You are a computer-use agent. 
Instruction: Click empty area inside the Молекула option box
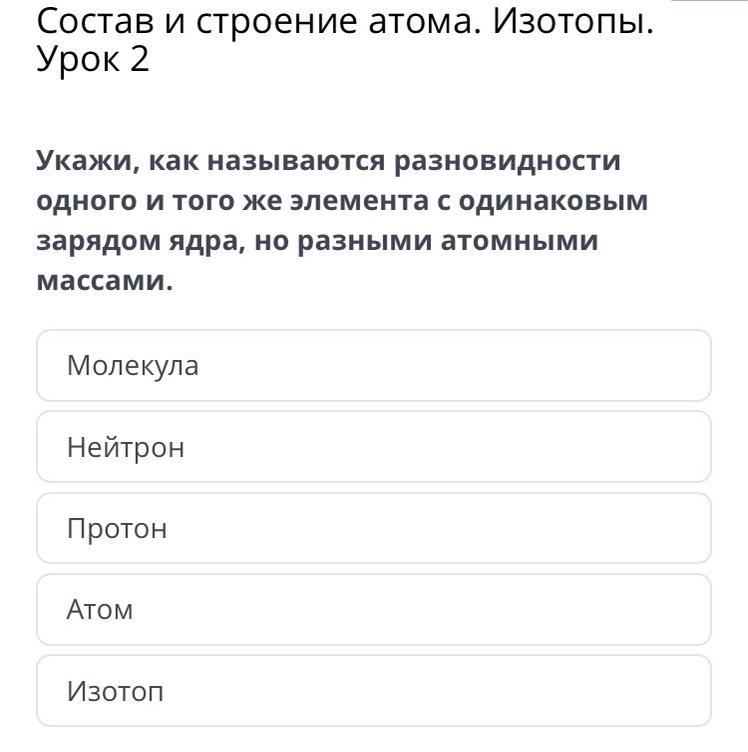coord(456,365)
